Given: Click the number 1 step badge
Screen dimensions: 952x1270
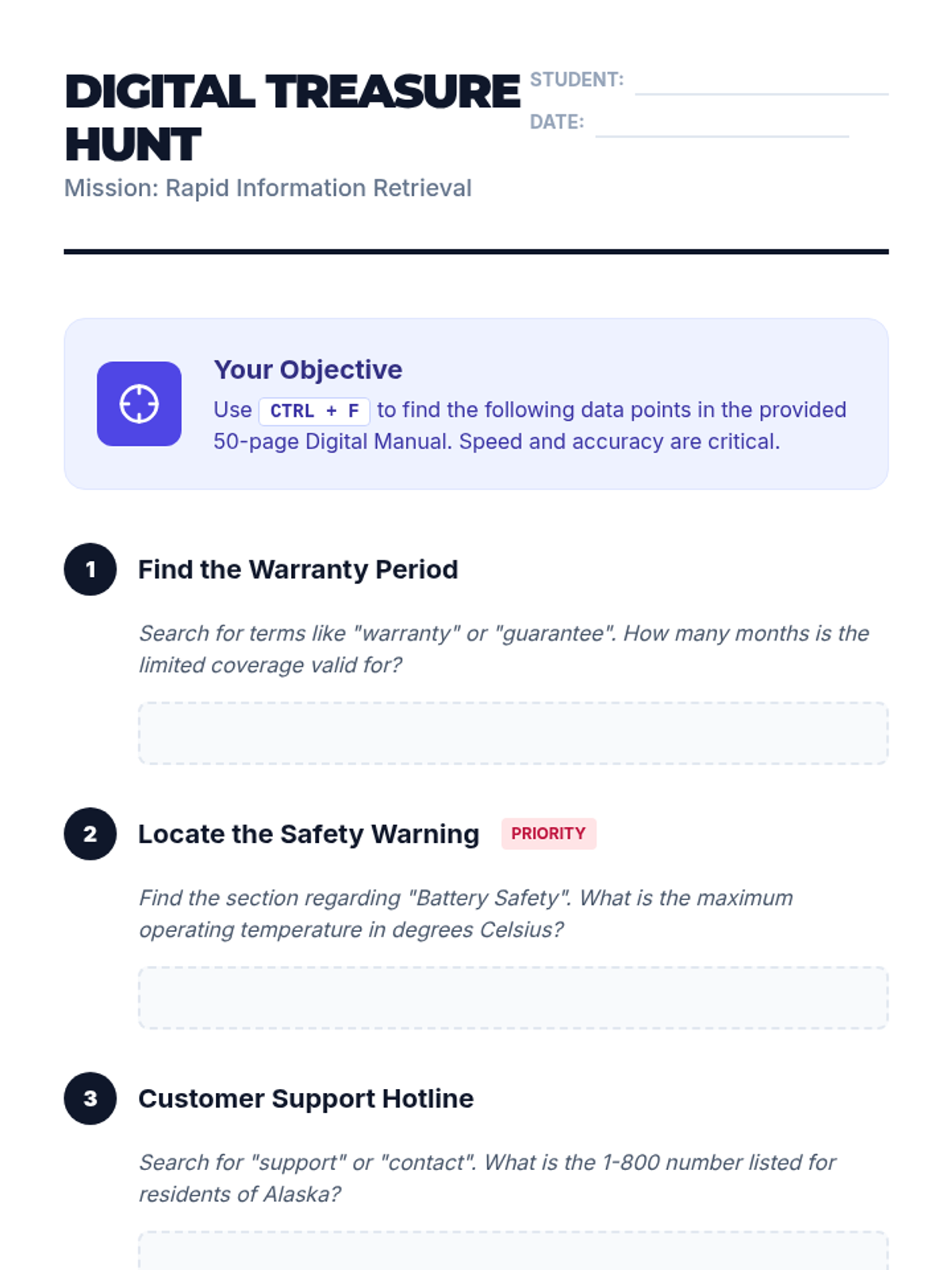Looking at the screenshot, I should (90, 569).
